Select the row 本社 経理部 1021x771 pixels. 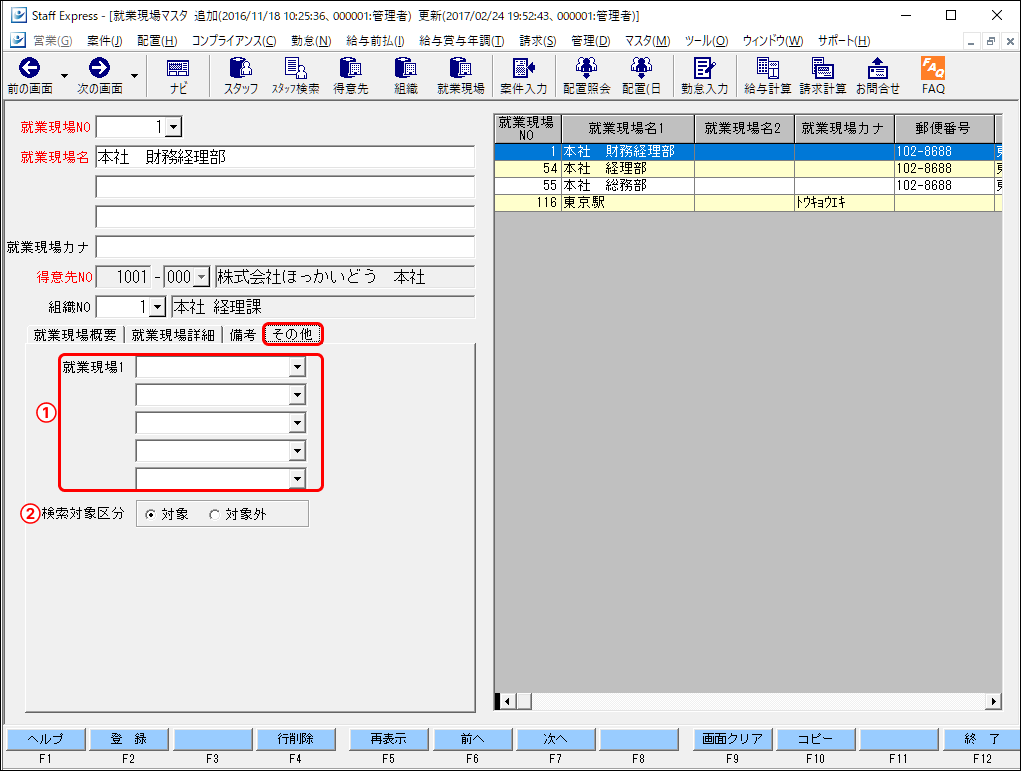[x=748, y=169]
